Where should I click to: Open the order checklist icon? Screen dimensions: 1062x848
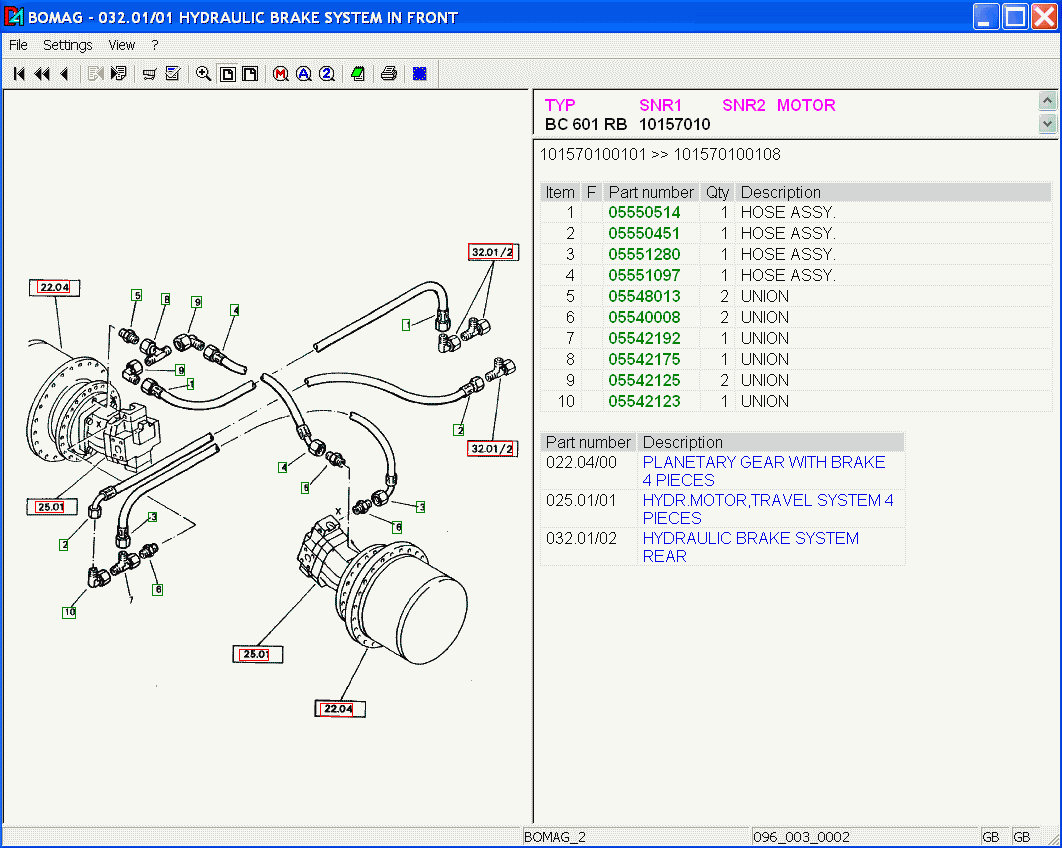(173, 74)
